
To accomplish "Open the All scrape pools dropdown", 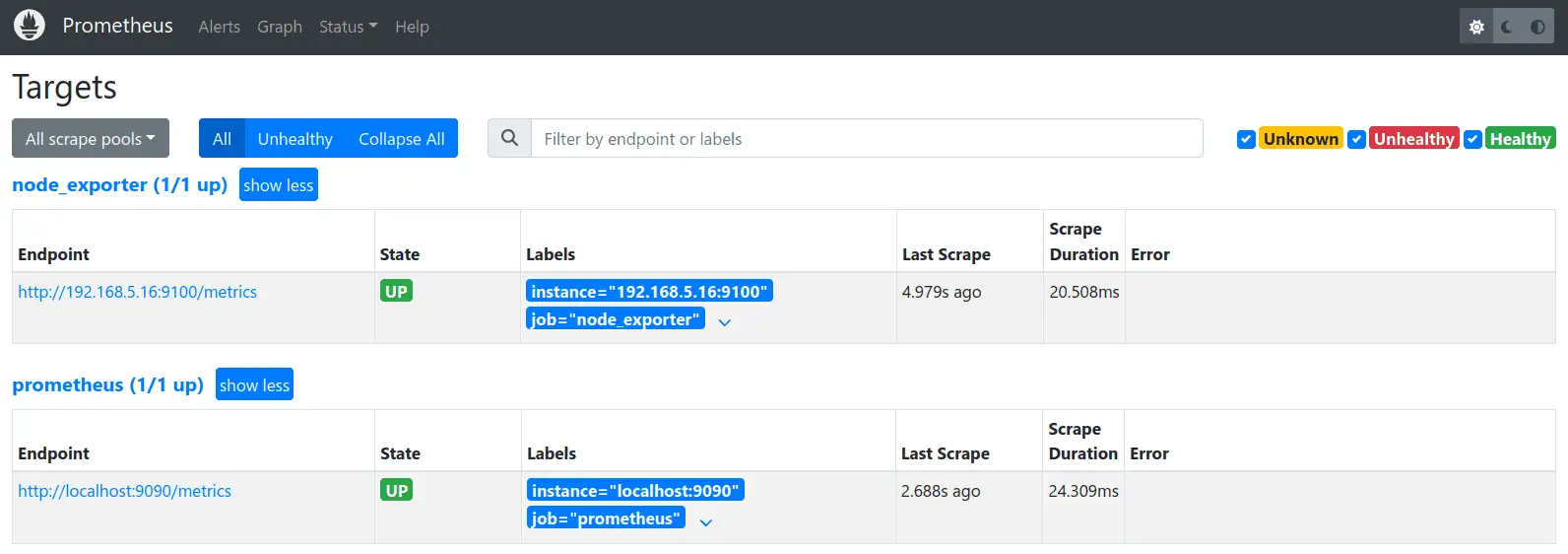I will click(x=91, y=138).
